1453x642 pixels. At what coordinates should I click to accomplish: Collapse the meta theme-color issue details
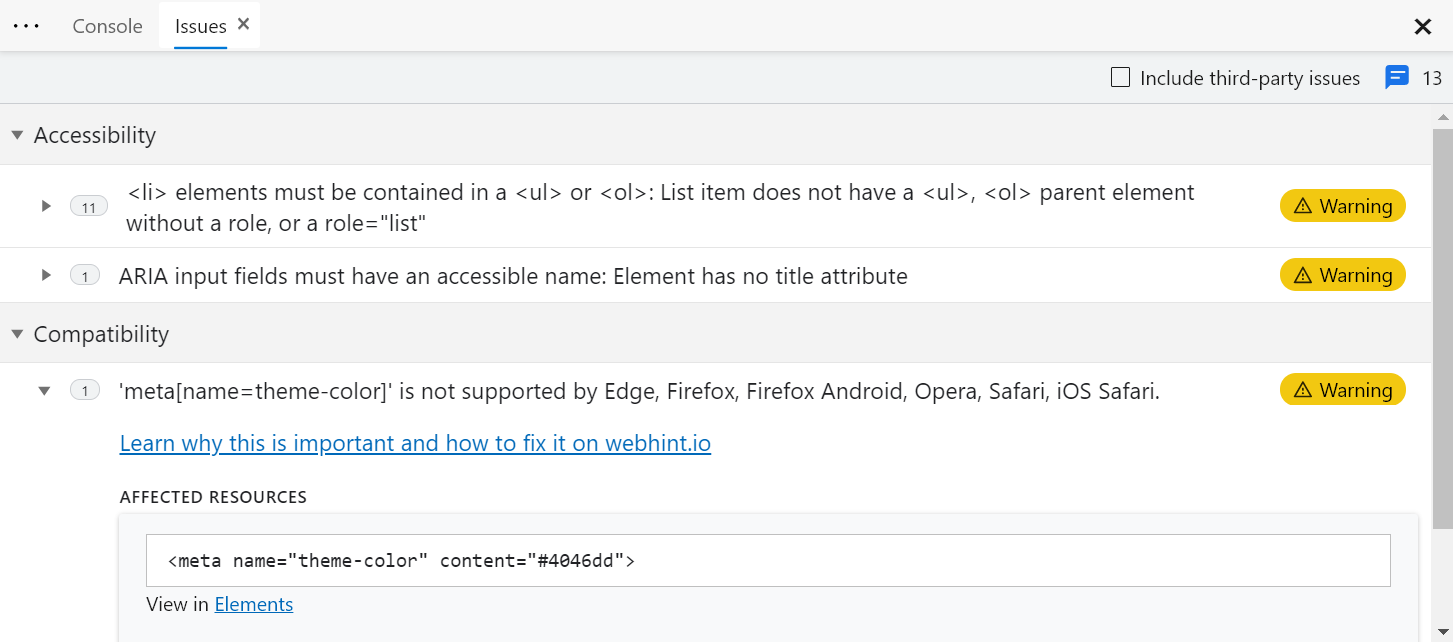click(x=44, y=390)
